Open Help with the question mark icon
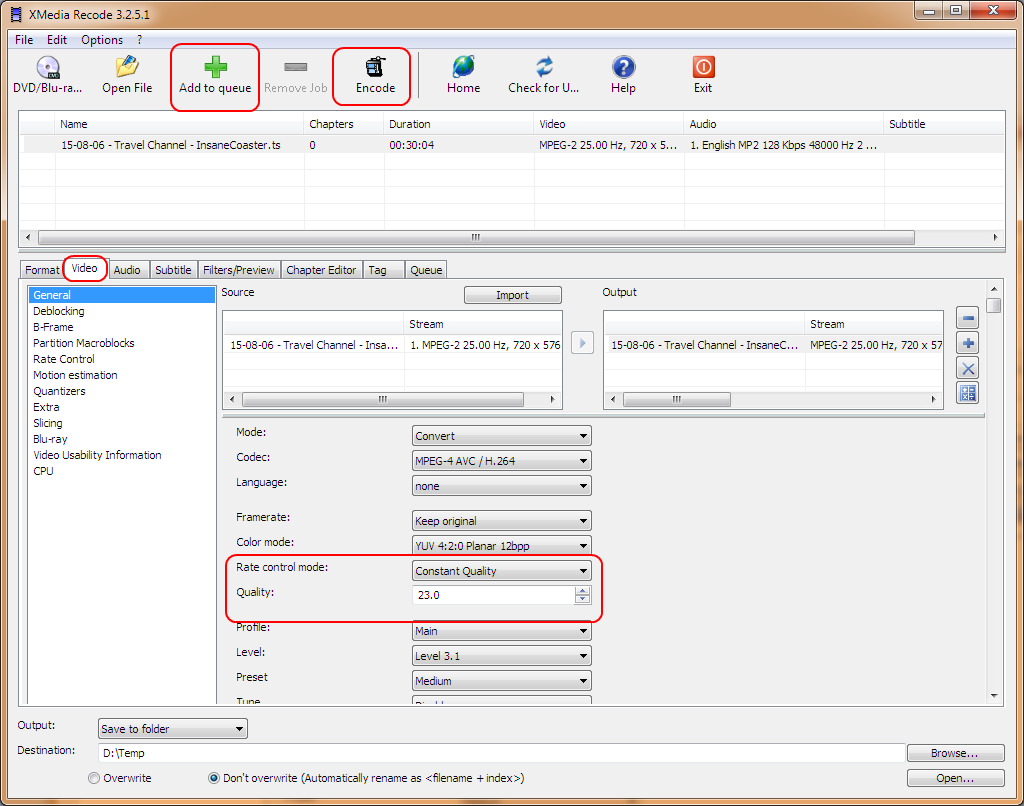 [x=623, y=67]
